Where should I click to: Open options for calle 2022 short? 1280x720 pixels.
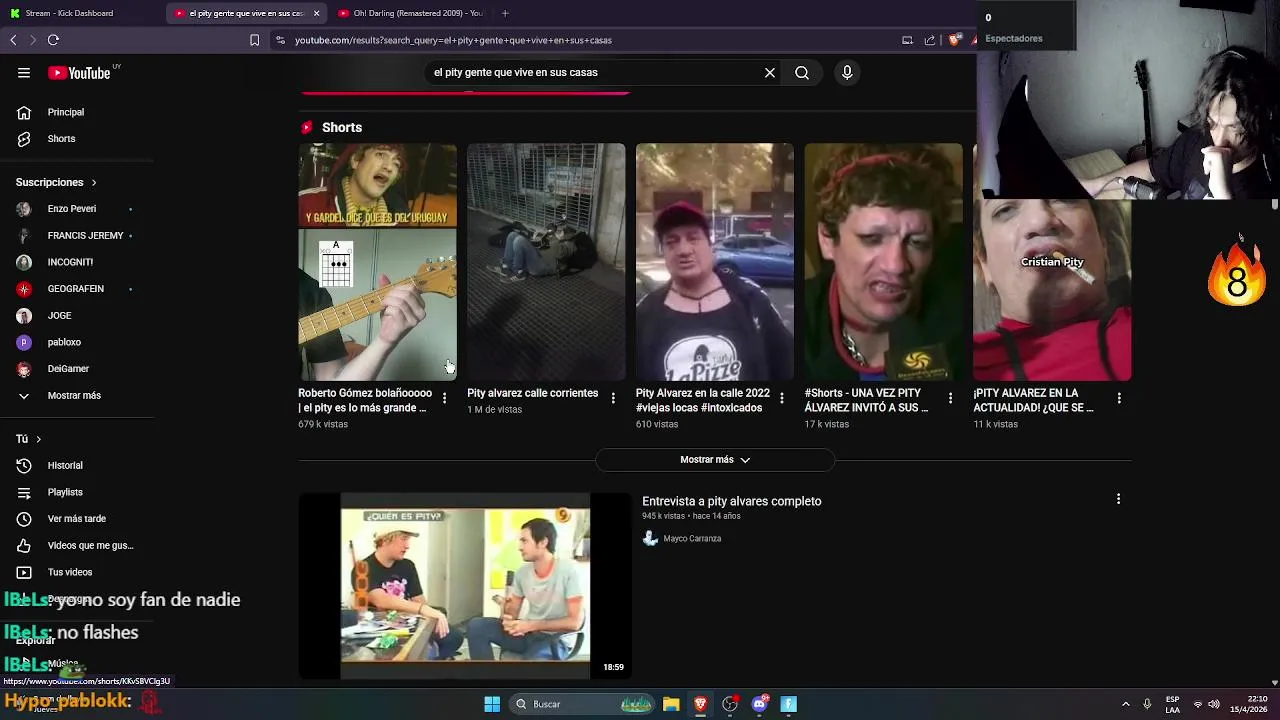pos(782,398)
